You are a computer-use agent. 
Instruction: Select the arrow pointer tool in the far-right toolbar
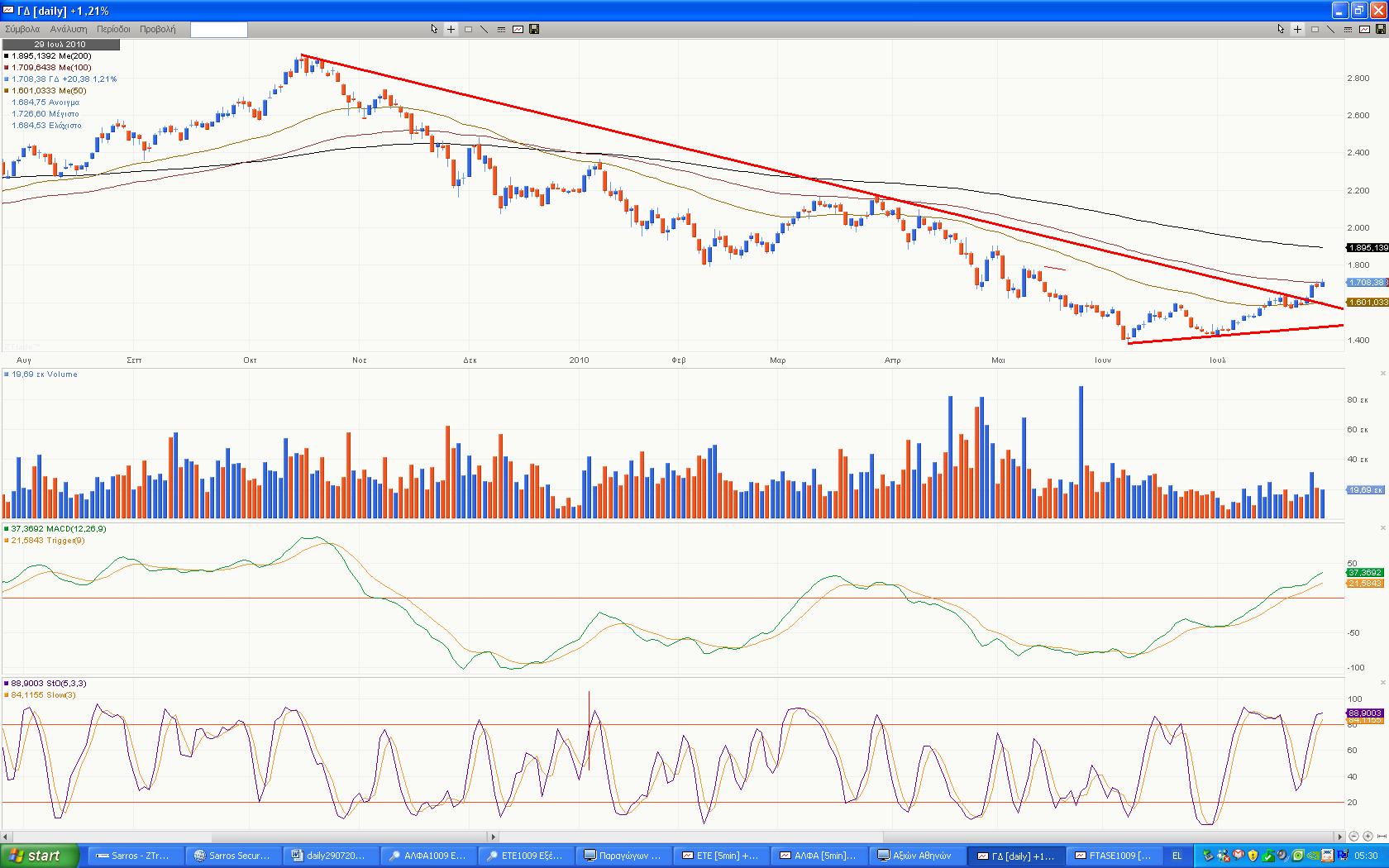(x=1281, y=29)
